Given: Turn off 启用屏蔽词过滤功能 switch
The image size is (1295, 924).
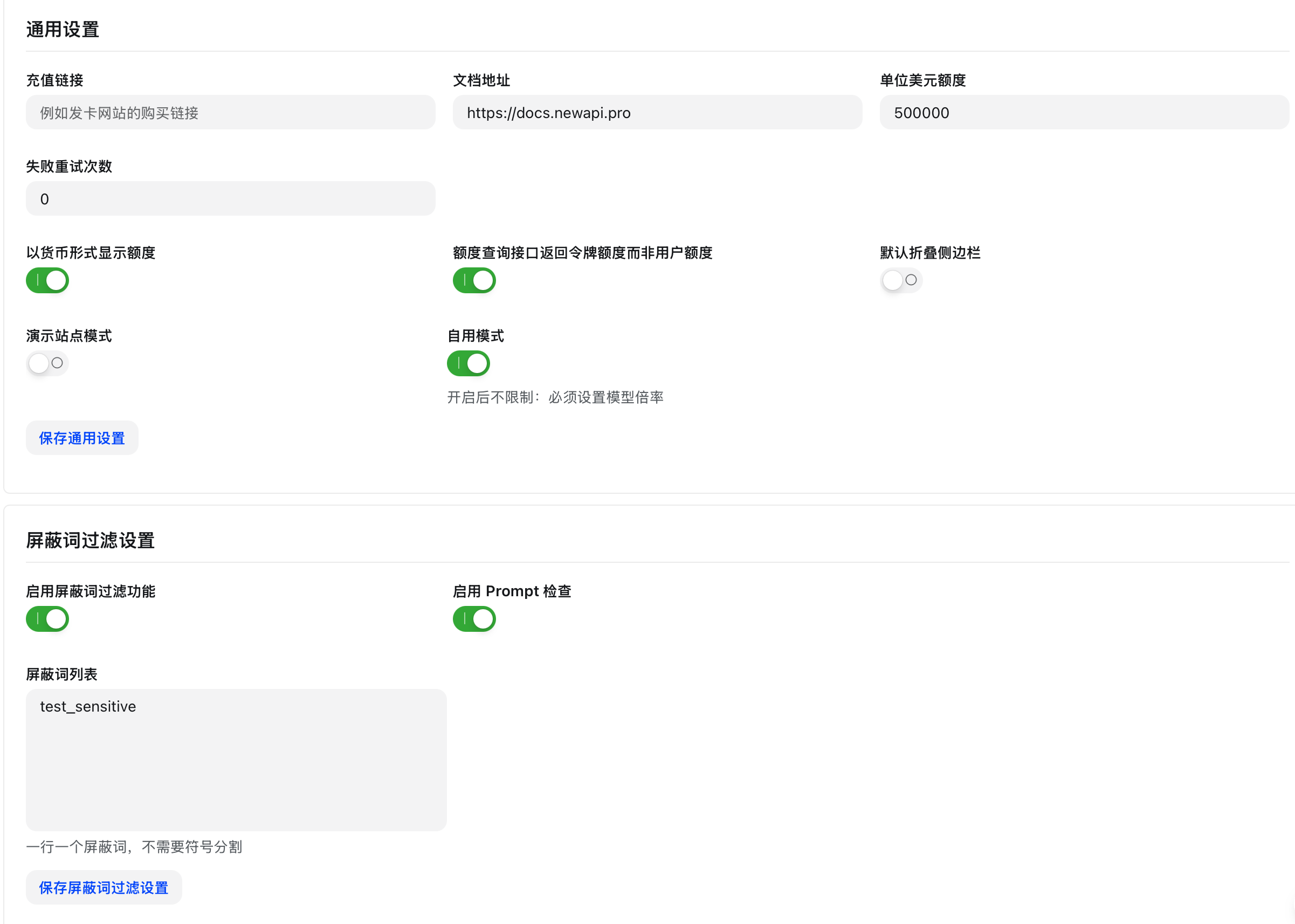Looking at the screenshot, I should [47, 619].
